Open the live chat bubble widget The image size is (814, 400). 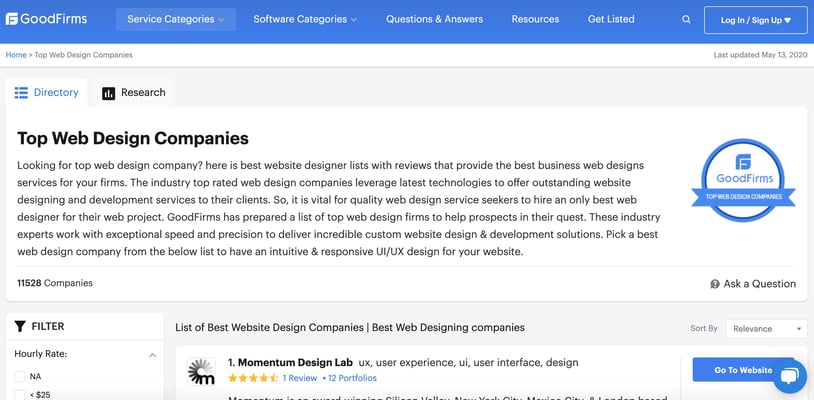pos(790,376)
